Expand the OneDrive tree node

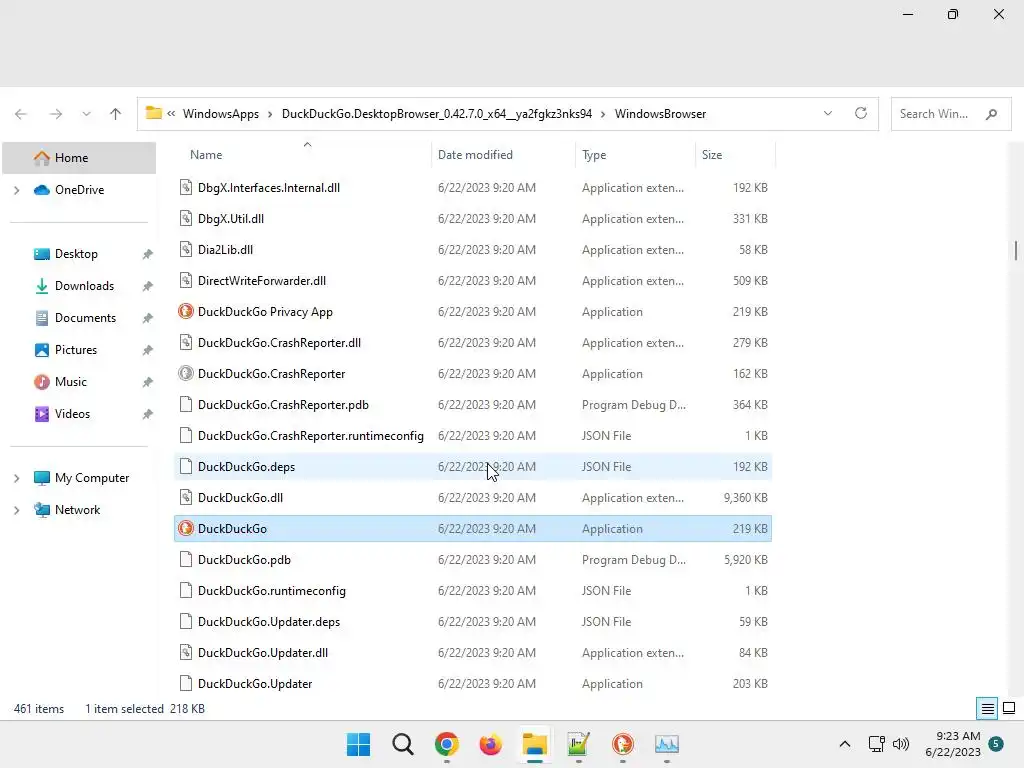coord(16,190)
